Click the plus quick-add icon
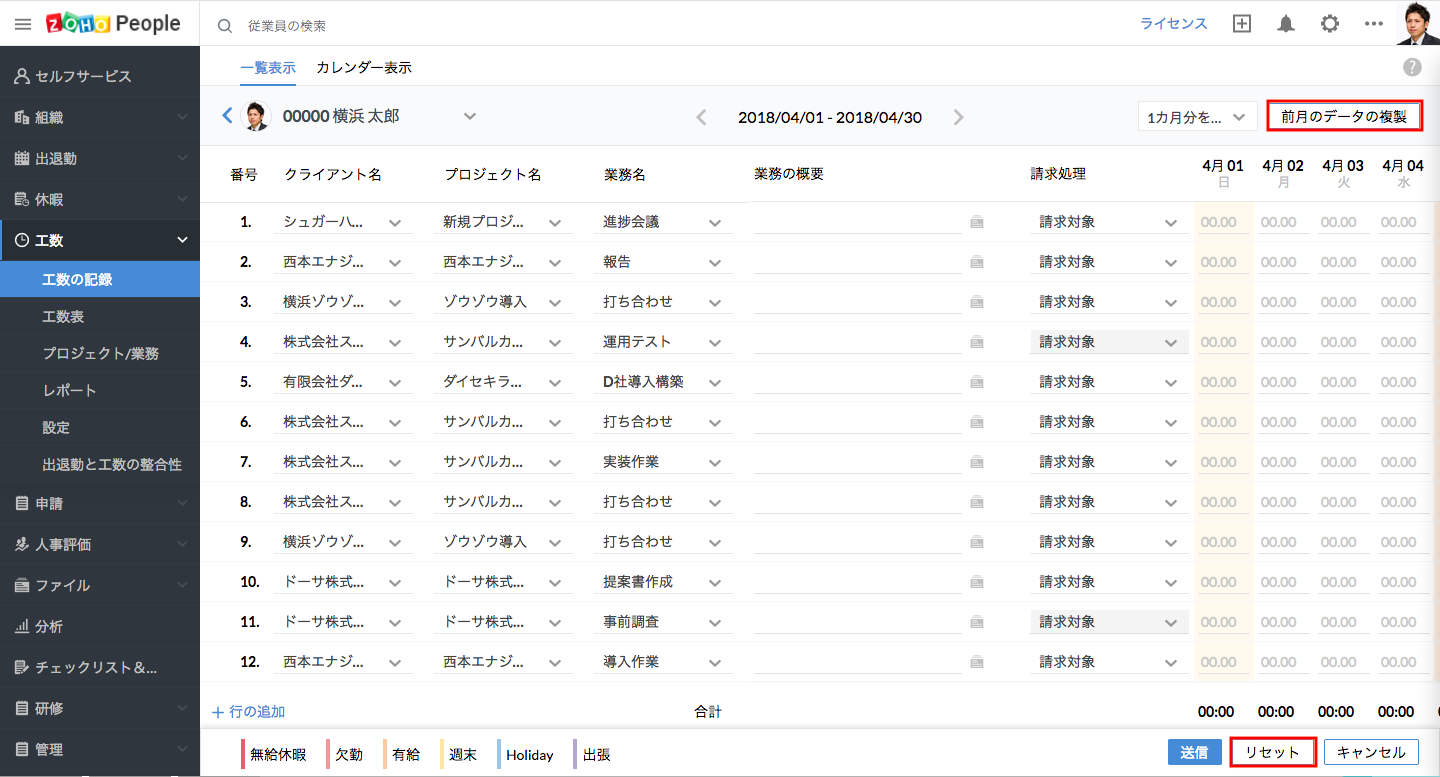Viewport: 1440px width, 777px height. coord(1242,24)
